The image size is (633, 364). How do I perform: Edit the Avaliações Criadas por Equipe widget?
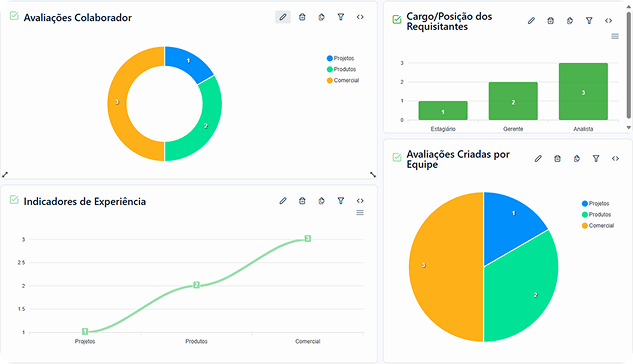tap(538, 159)
